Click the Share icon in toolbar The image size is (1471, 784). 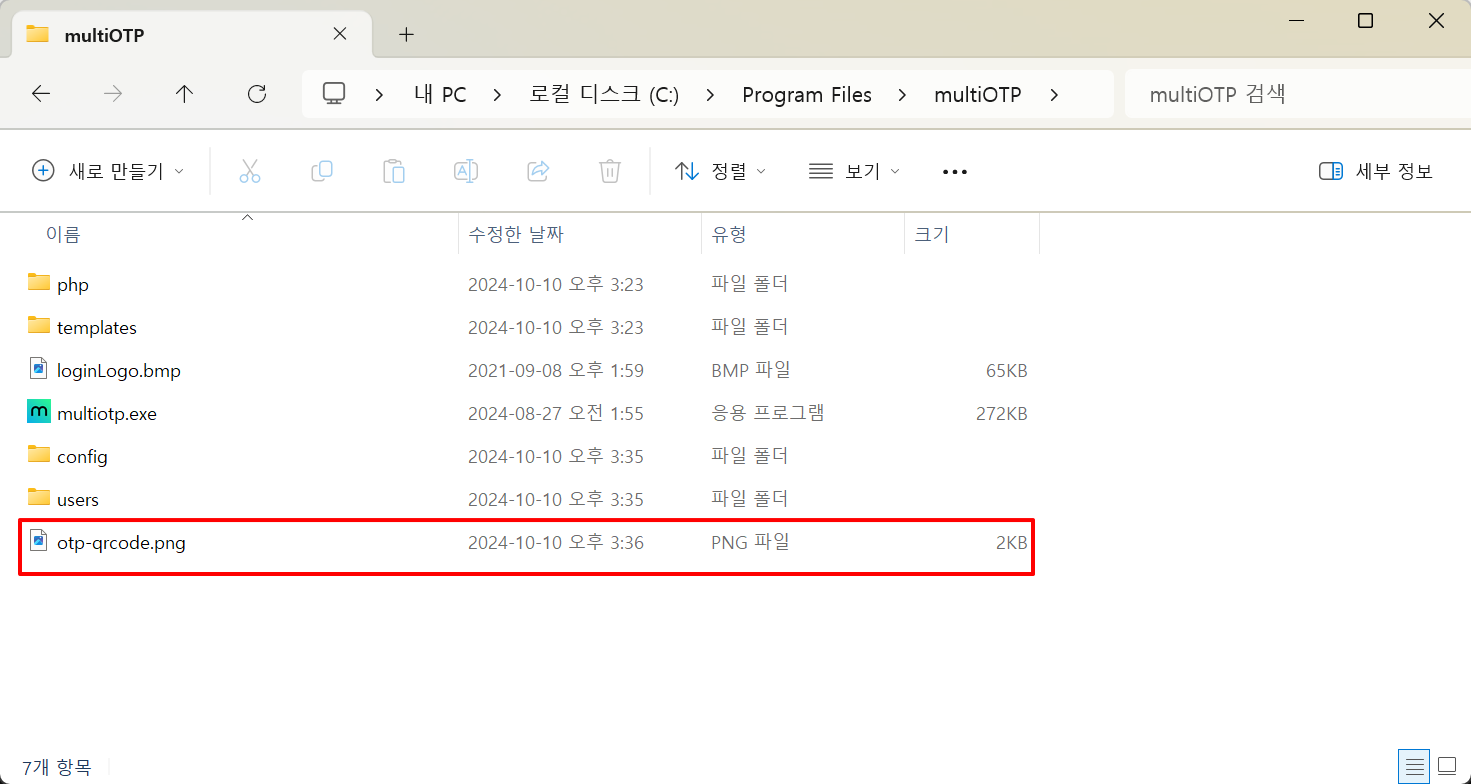(538, 171)
